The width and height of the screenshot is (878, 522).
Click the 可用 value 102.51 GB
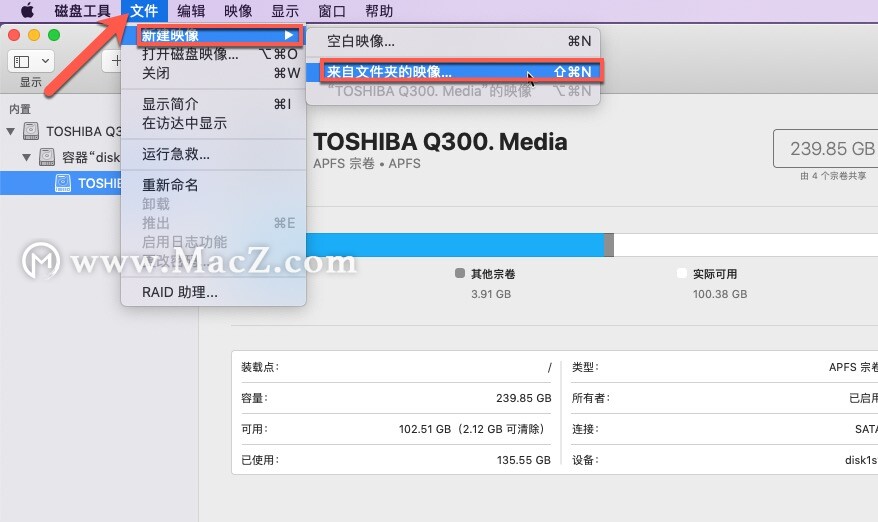click(x=472, y=429)
